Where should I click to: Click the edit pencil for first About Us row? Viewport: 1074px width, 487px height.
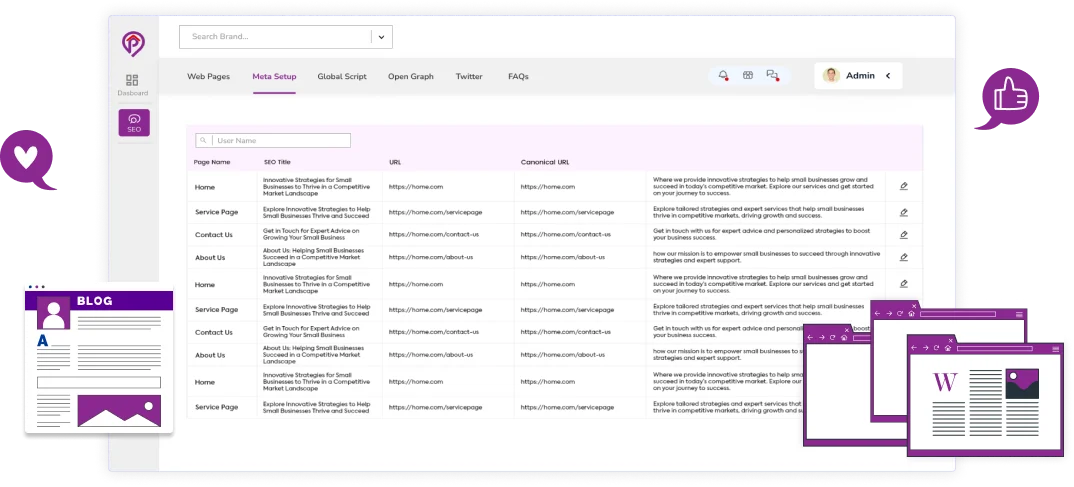coord(904,257)
